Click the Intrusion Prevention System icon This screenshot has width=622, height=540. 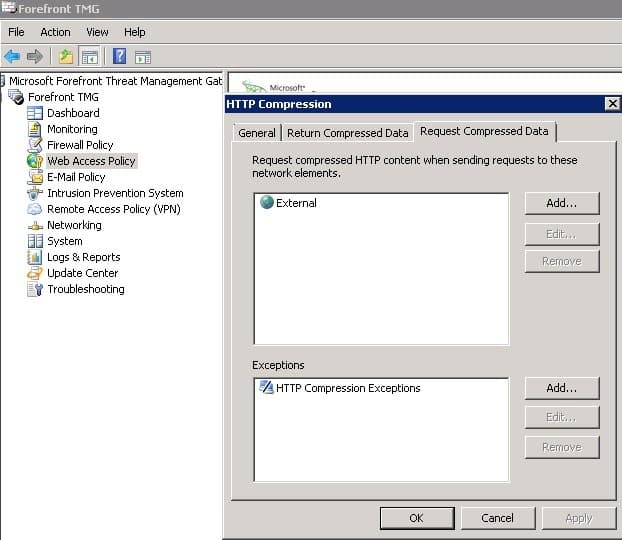(x=35, y=193)
